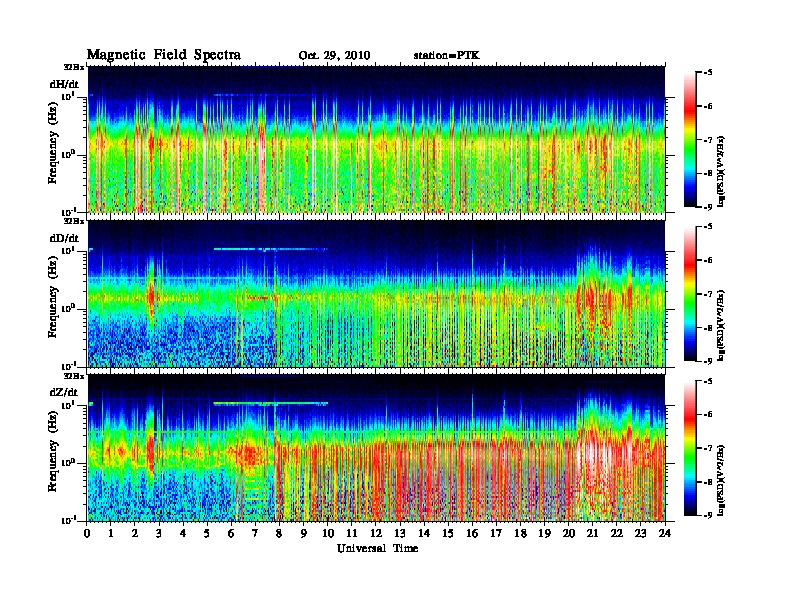792x612 pixels.
Task: Click the "32Hz" label of dZ/dt panel
Action: [x=74, y=376]
